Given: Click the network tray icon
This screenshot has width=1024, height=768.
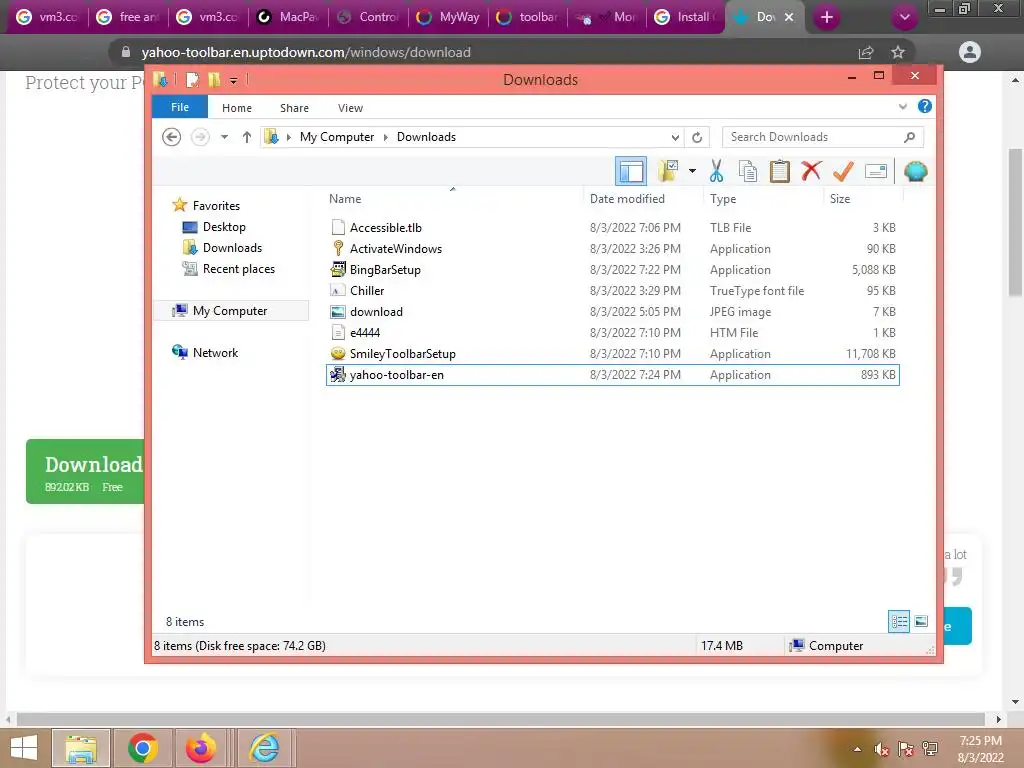Looking at the screenshot, I should pos(929,749).
